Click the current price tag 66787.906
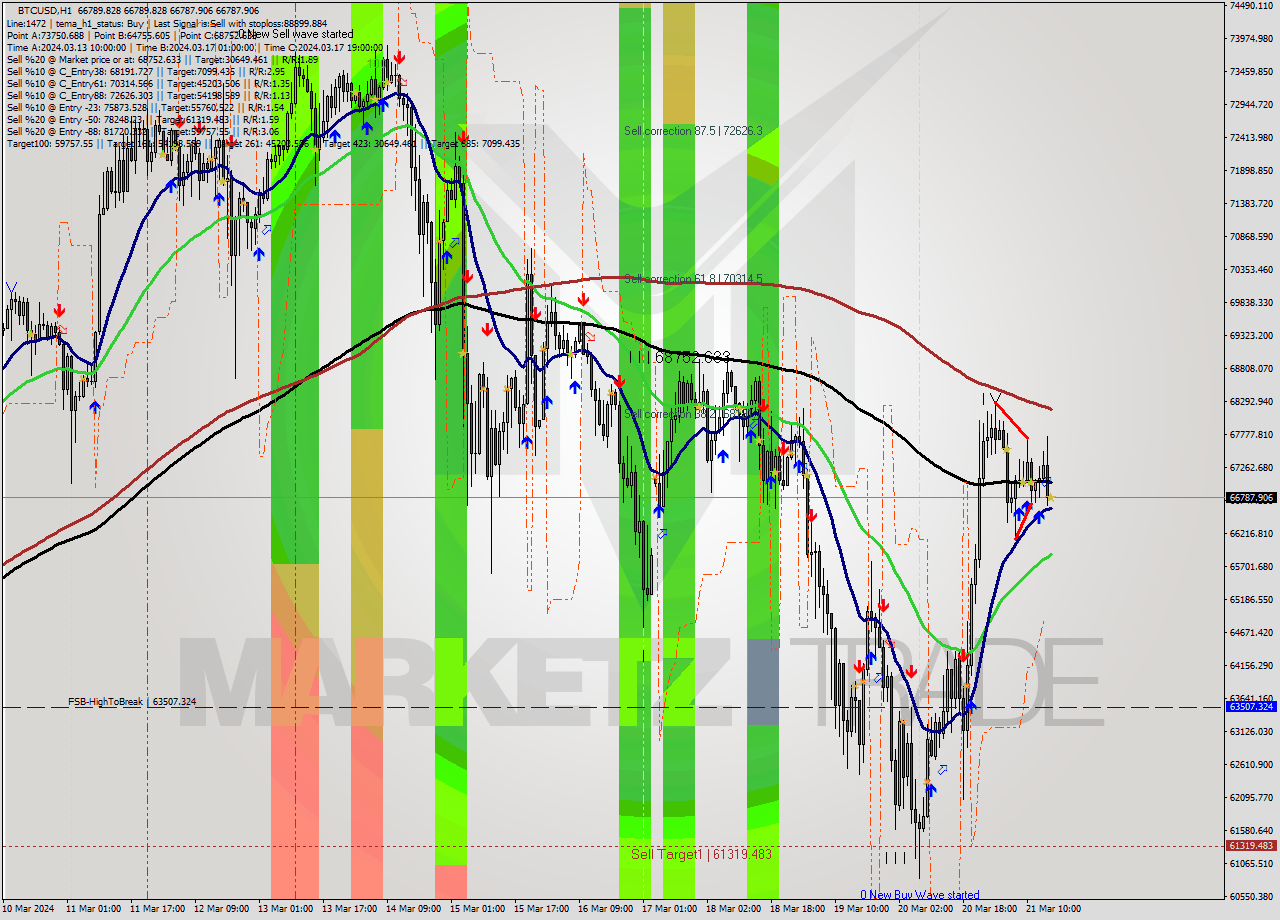 [1250, 497]
